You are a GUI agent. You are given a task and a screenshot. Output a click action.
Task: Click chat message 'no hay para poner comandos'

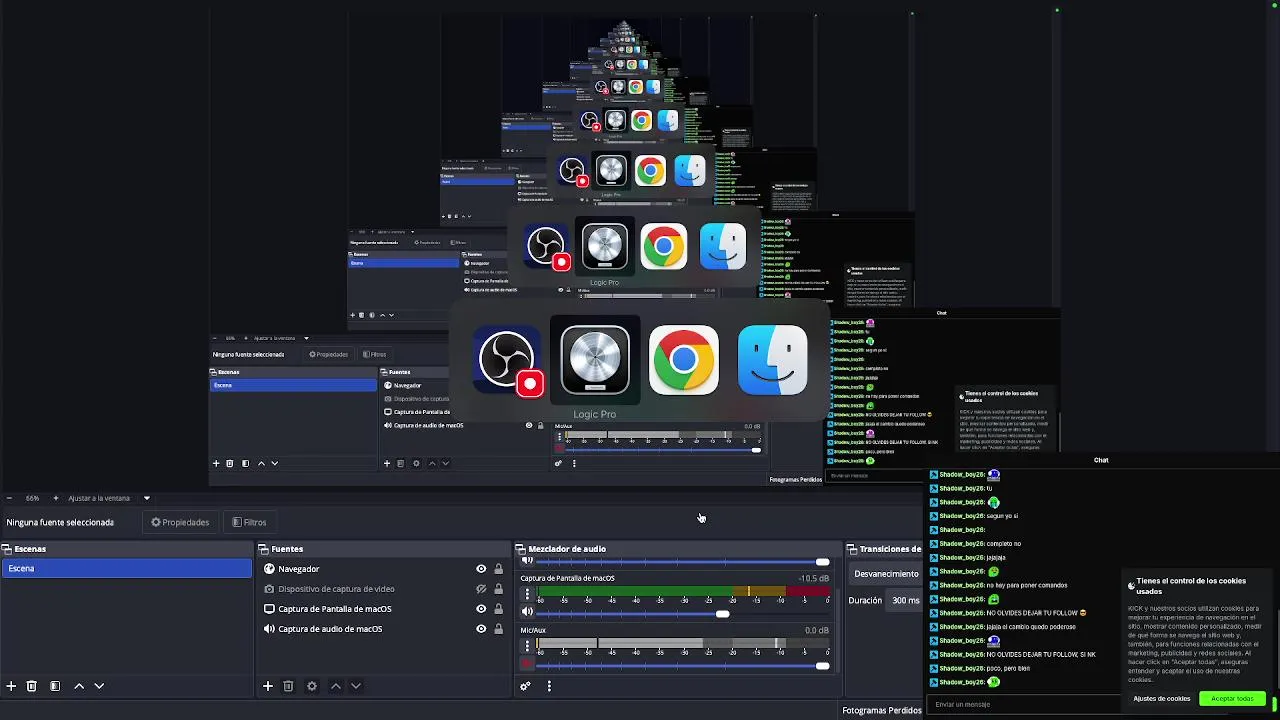click(x=1027, y=585)
